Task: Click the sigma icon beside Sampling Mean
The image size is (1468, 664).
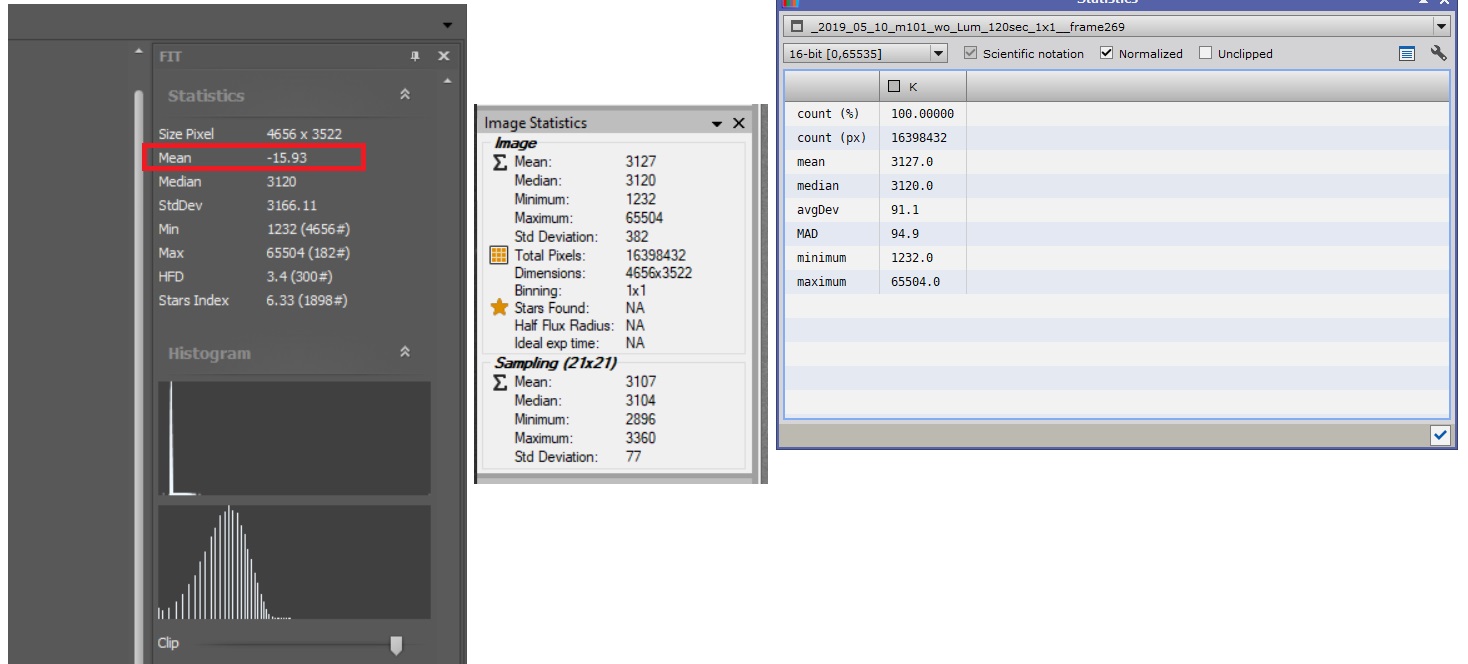Action: coord(500,382)
